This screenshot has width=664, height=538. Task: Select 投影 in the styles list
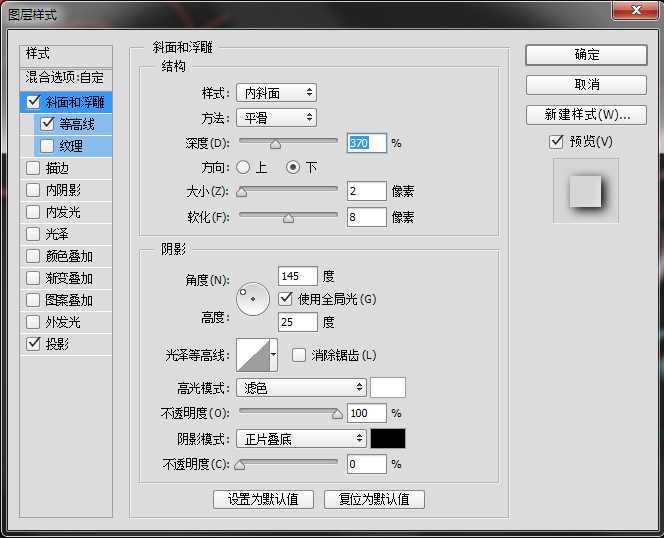click(x=57, y=344)
